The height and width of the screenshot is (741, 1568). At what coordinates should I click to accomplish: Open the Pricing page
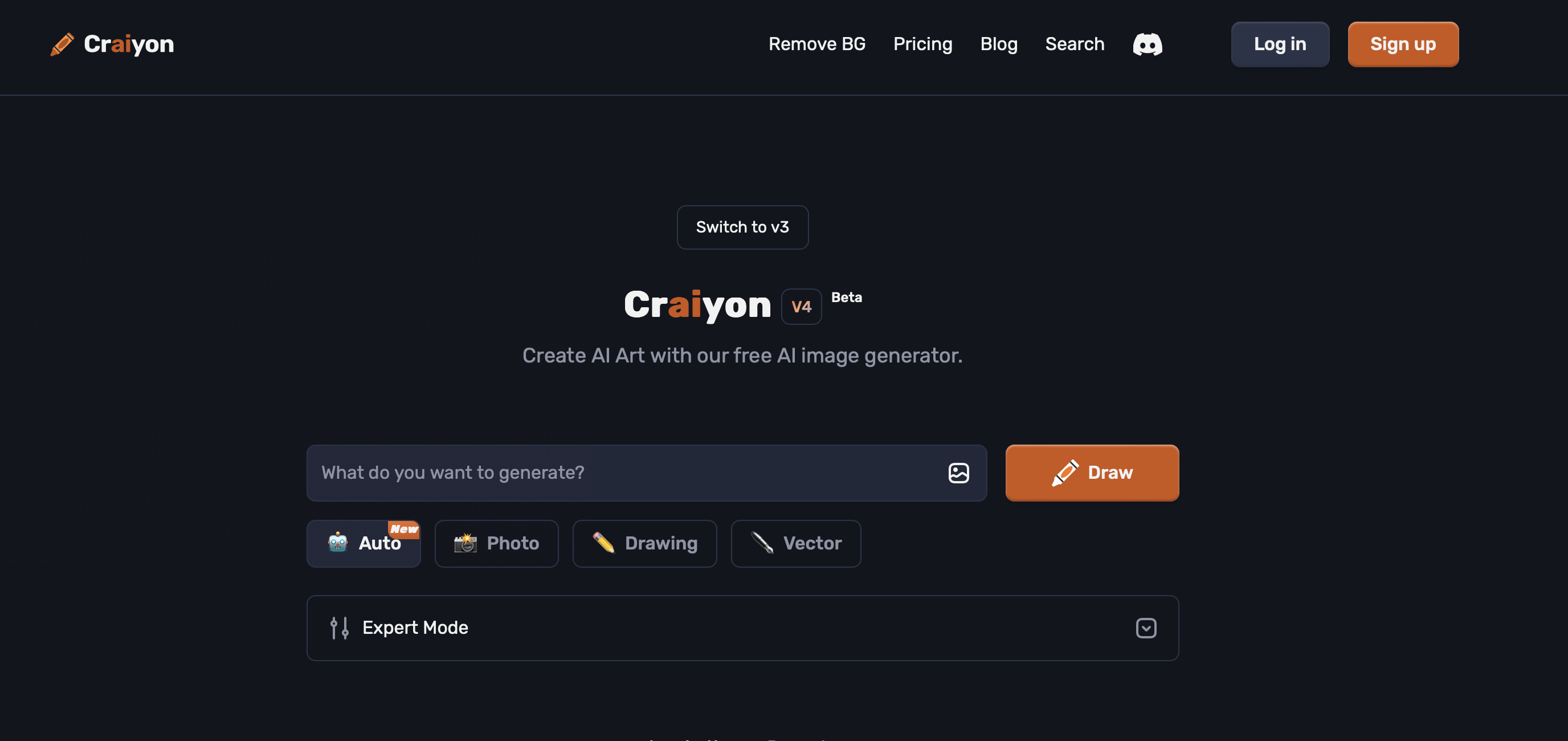[922, 44]
